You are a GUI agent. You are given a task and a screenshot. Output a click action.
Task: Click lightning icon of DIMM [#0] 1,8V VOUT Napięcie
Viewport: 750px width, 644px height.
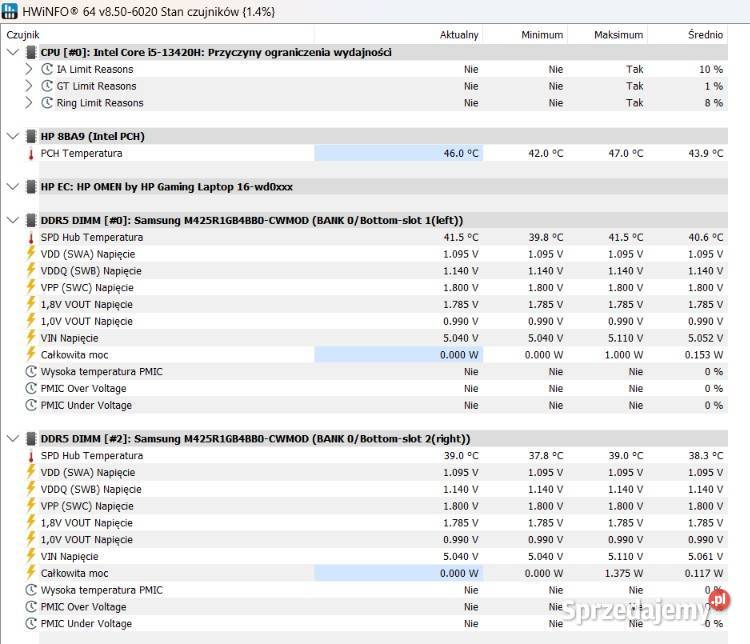coord(31,303)
